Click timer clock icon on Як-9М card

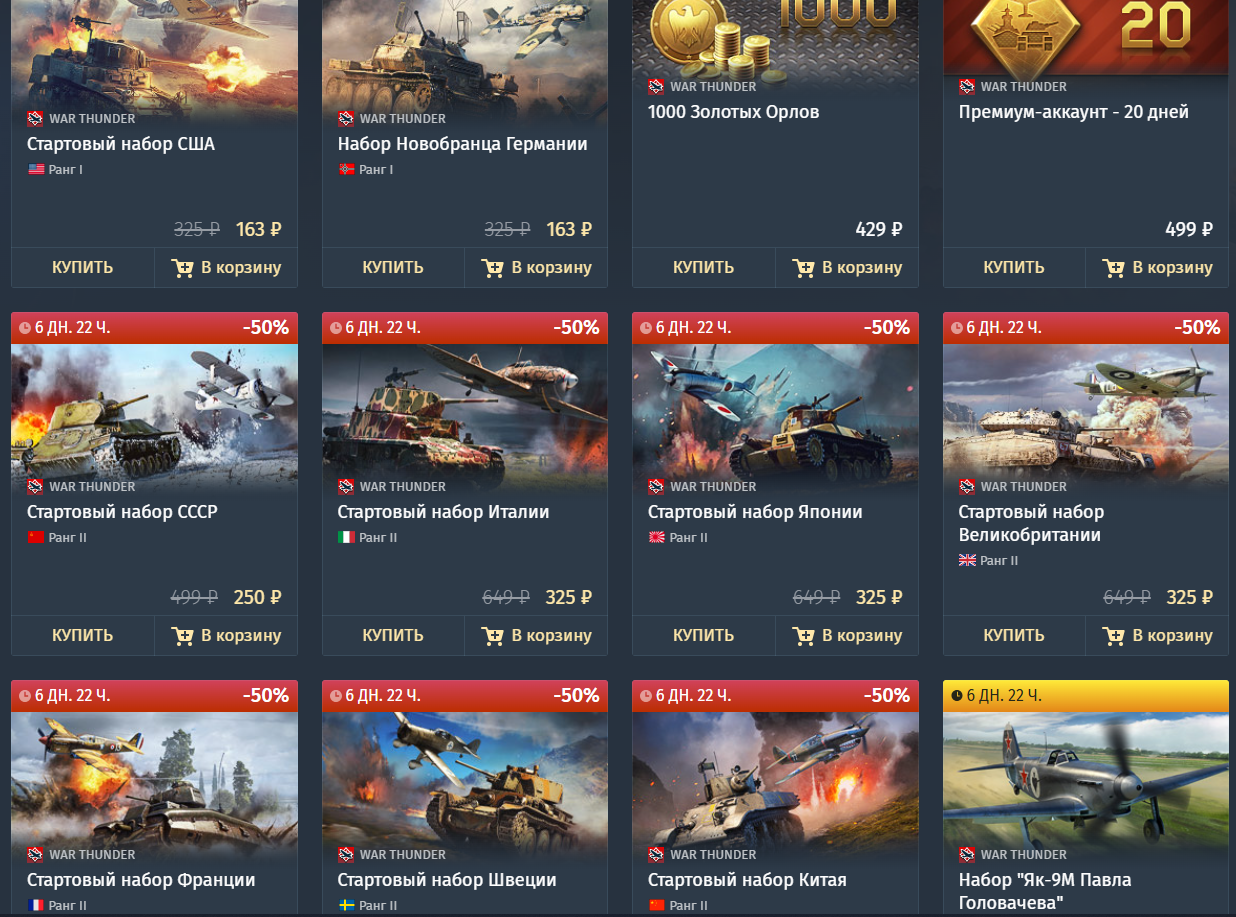pos(957,695)
